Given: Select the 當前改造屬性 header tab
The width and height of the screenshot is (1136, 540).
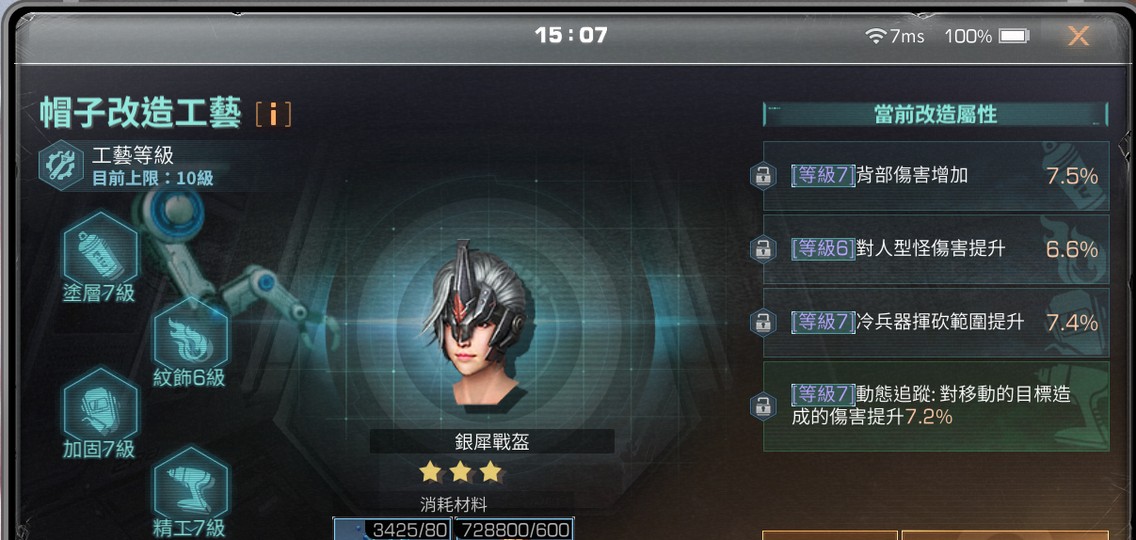Looking at the screenshot, I should (935, 115).
